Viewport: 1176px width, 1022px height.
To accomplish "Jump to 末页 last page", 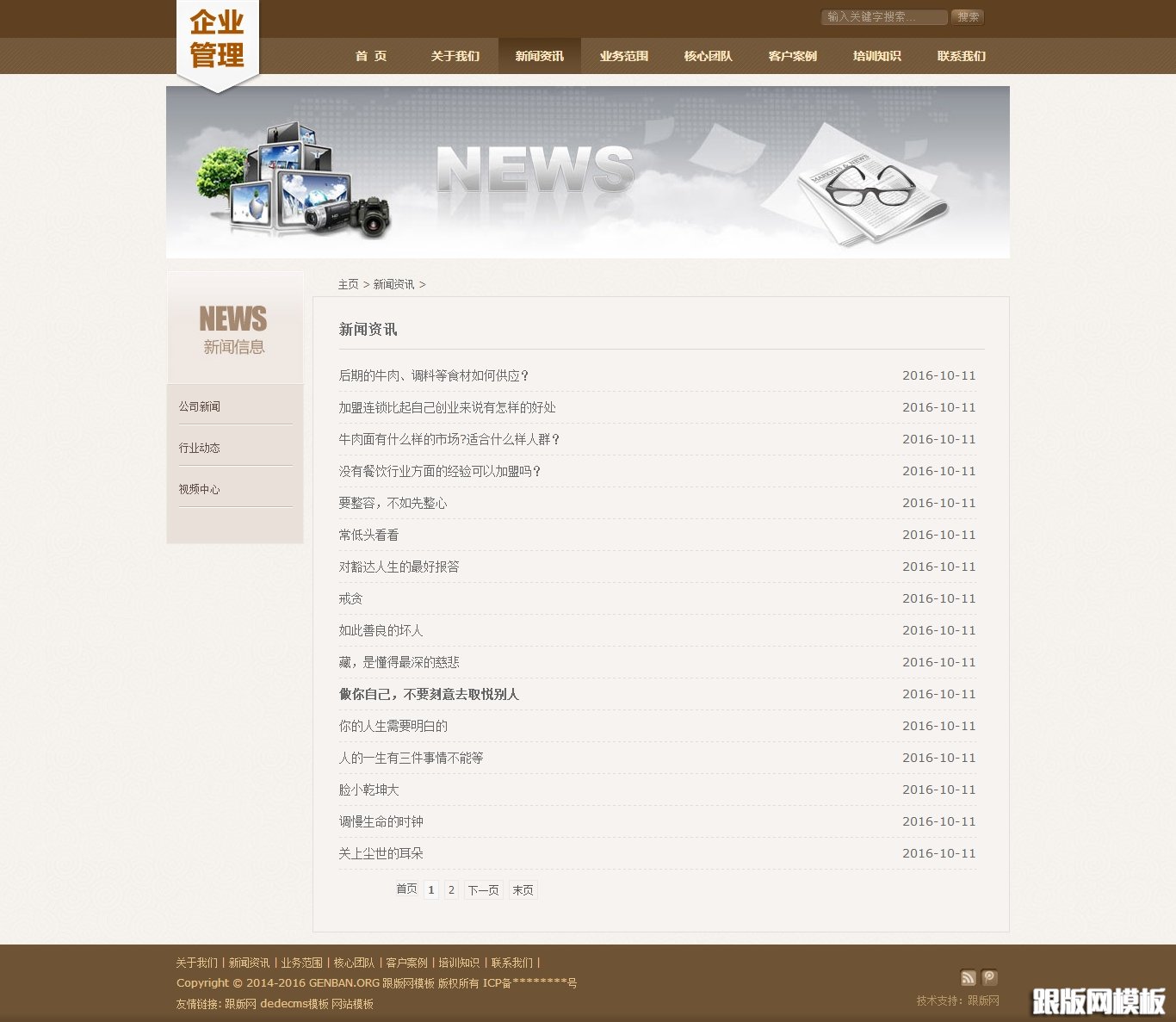I will point(523,889).
